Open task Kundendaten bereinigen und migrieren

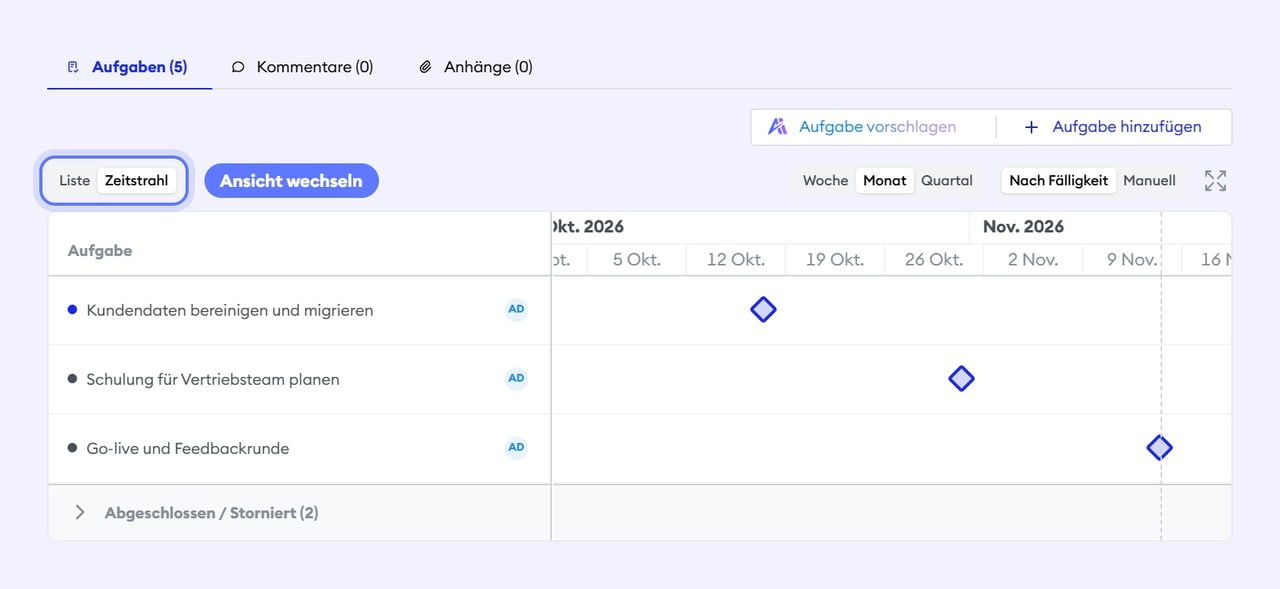230,310
